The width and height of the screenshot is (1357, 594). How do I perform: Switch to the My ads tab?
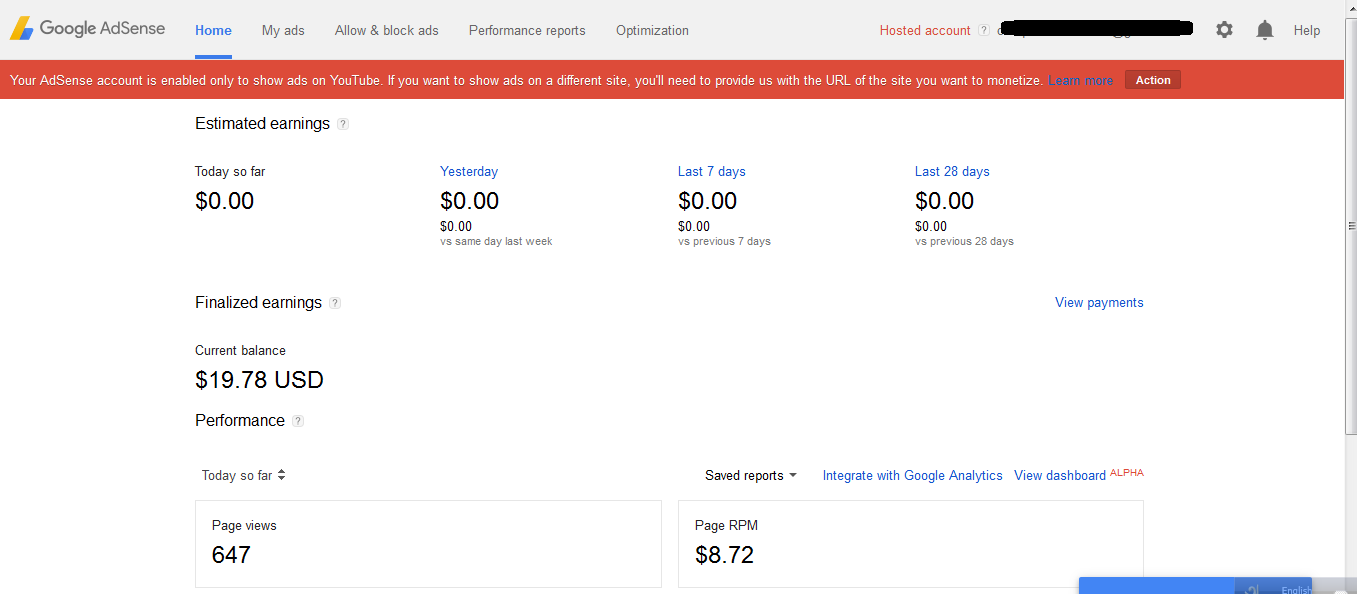[283, 31]
